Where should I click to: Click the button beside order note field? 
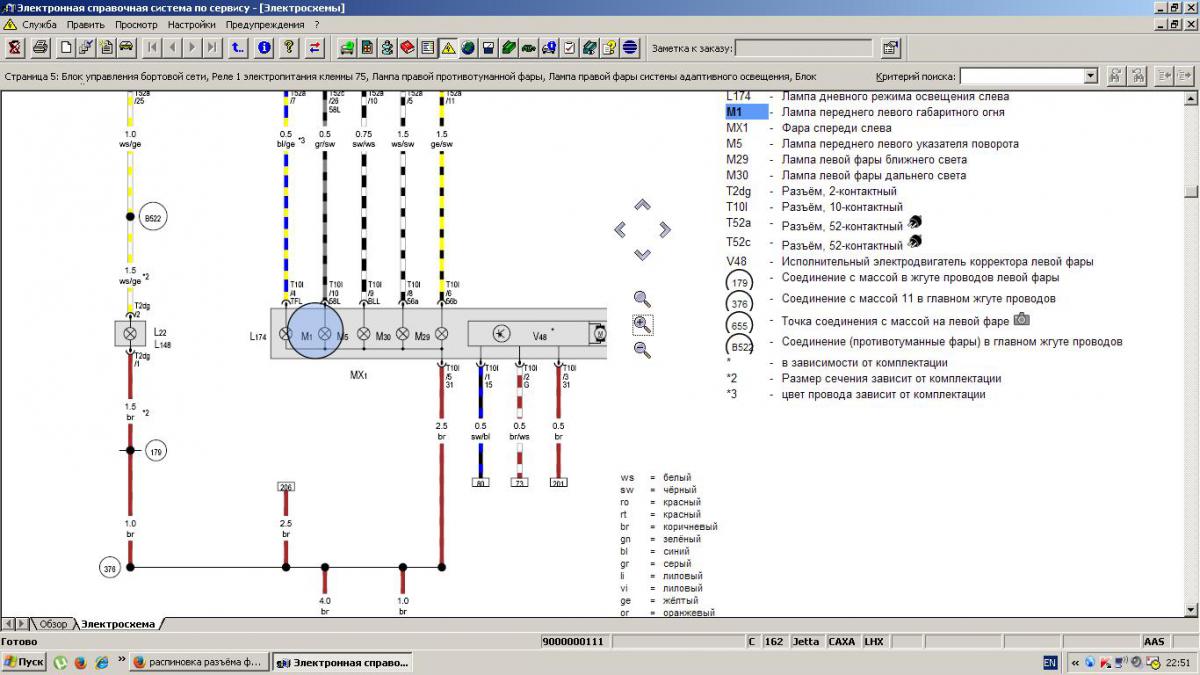point(890,47)
